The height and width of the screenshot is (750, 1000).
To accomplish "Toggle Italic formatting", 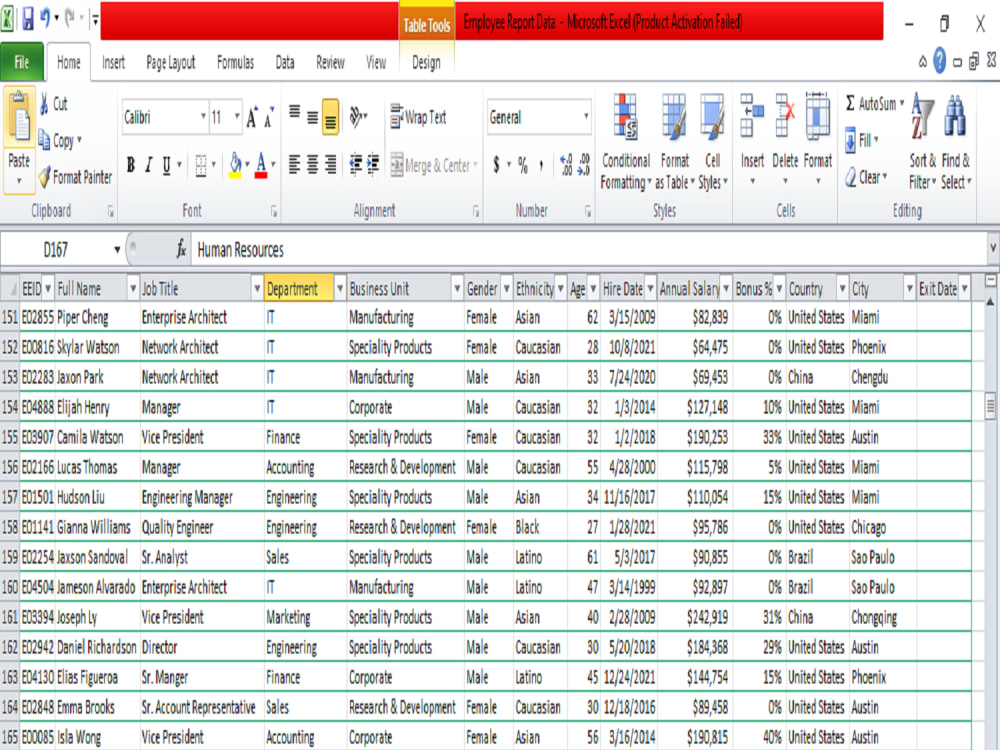I will (x=149, y=165).
